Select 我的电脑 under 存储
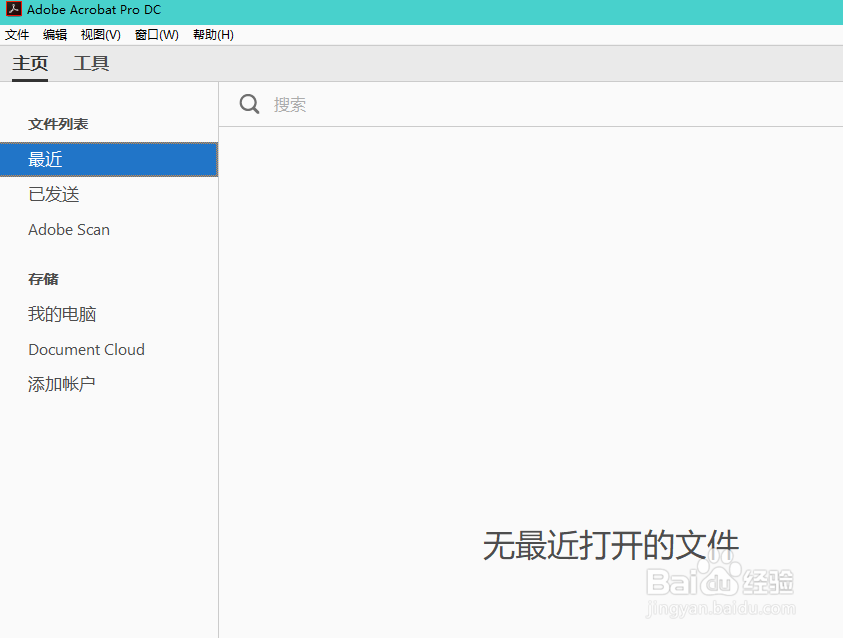This screenshot has height=638, width=843. [62, 314]
